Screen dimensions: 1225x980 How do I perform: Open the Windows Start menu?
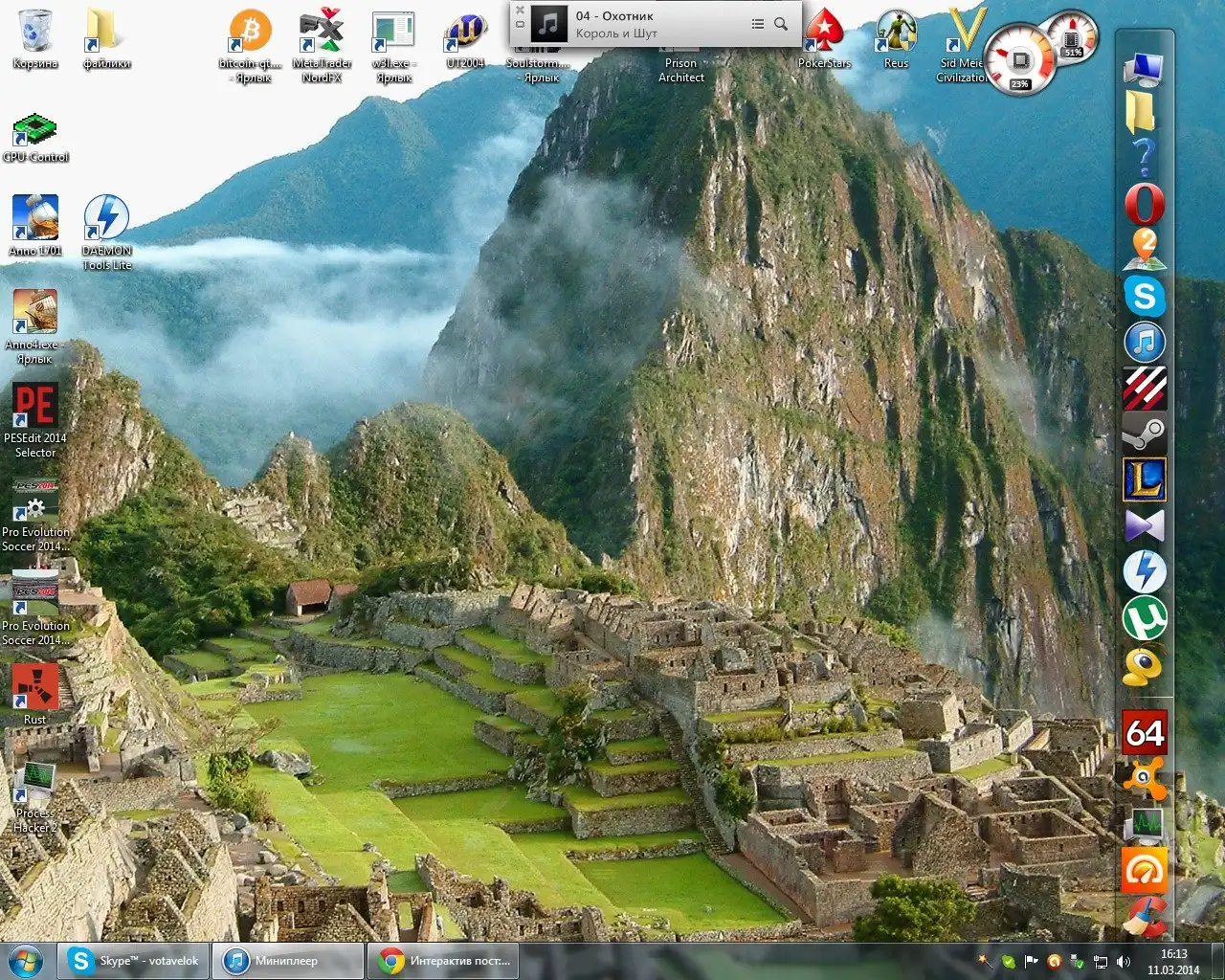pyautogui.click(x=26, y=961)
